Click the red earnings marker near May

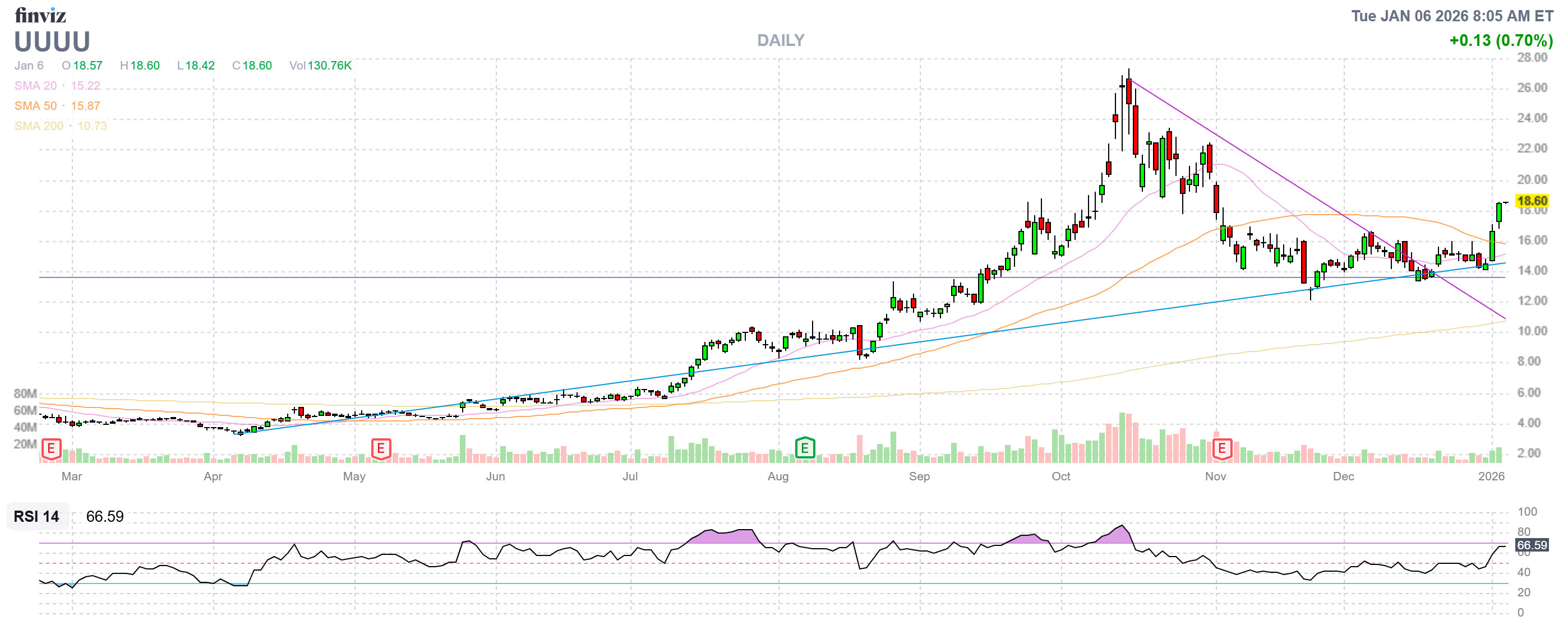[x=381, y=450]
